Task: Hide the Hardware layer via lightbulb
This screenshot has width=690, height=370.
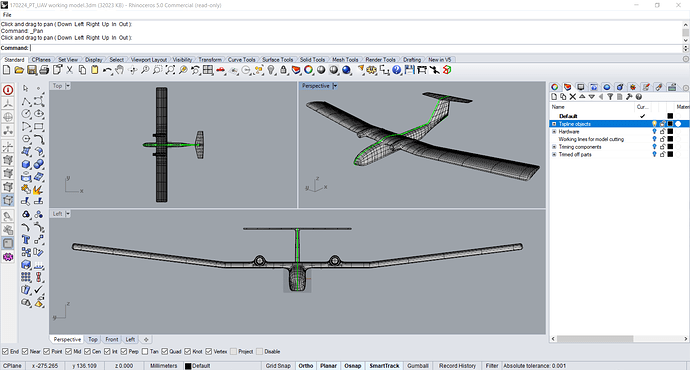Action: click(x=654, y=132)
